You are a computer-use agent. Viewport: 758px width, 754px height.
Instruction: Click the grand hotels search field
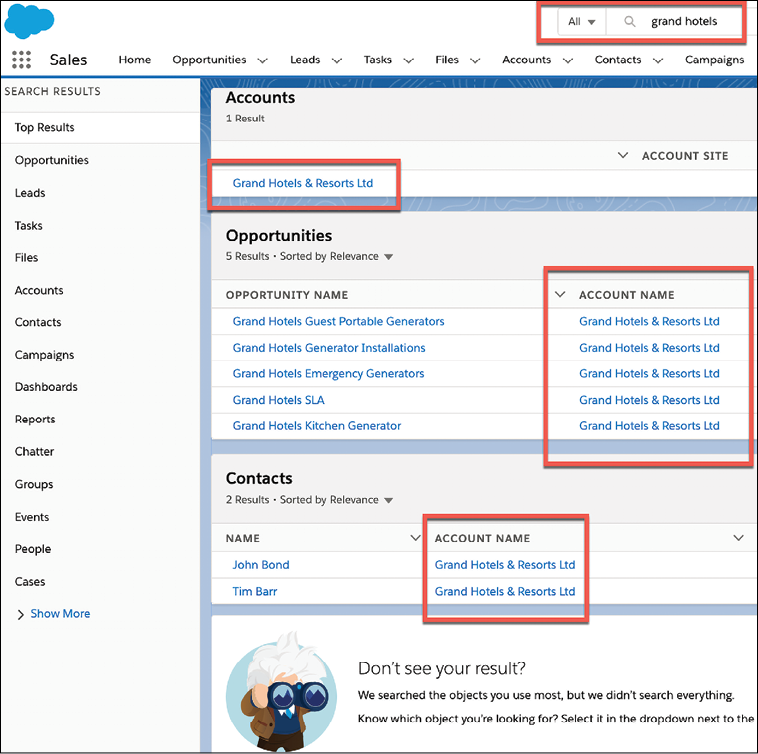coord(684,21)
